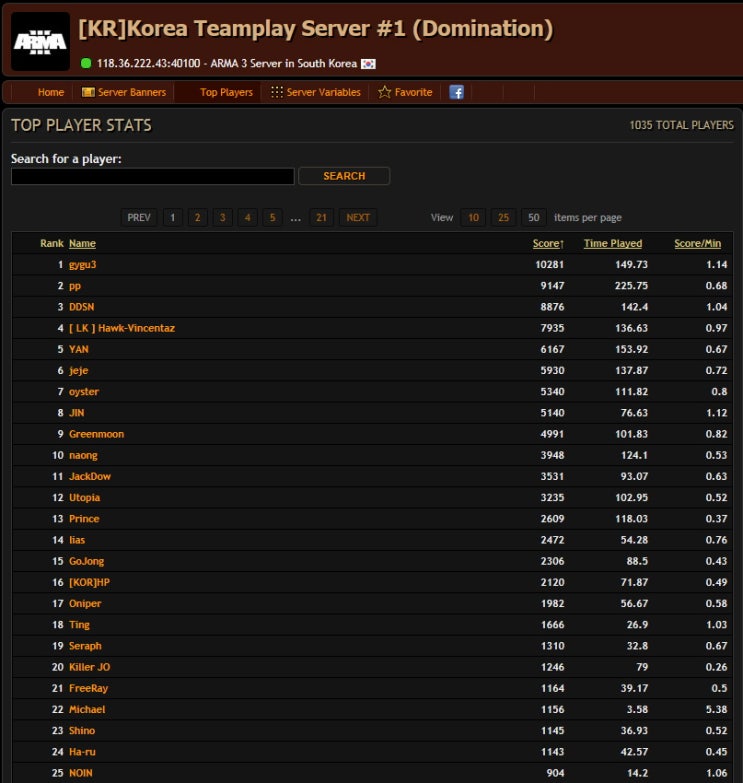
Task: Open player Michael profile
Action: point(87,710)
